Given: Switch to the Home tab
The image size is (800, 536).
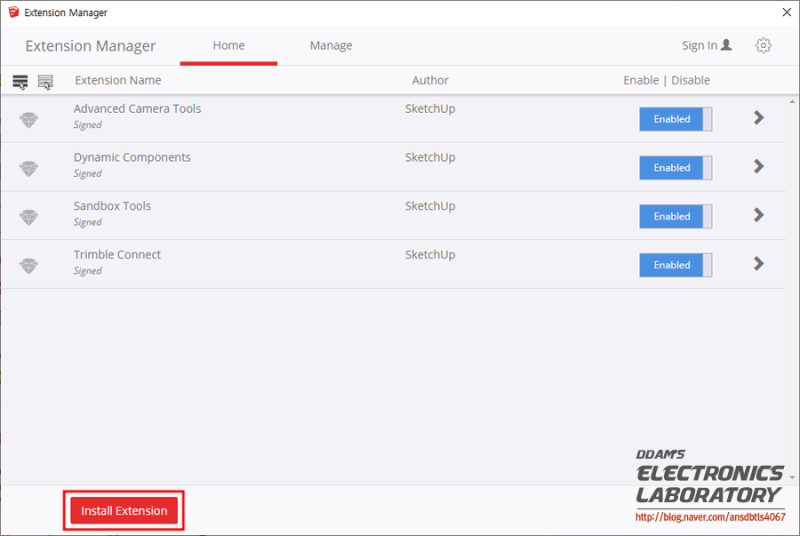Looking at the screenshot, I should (x=229, y=45).
